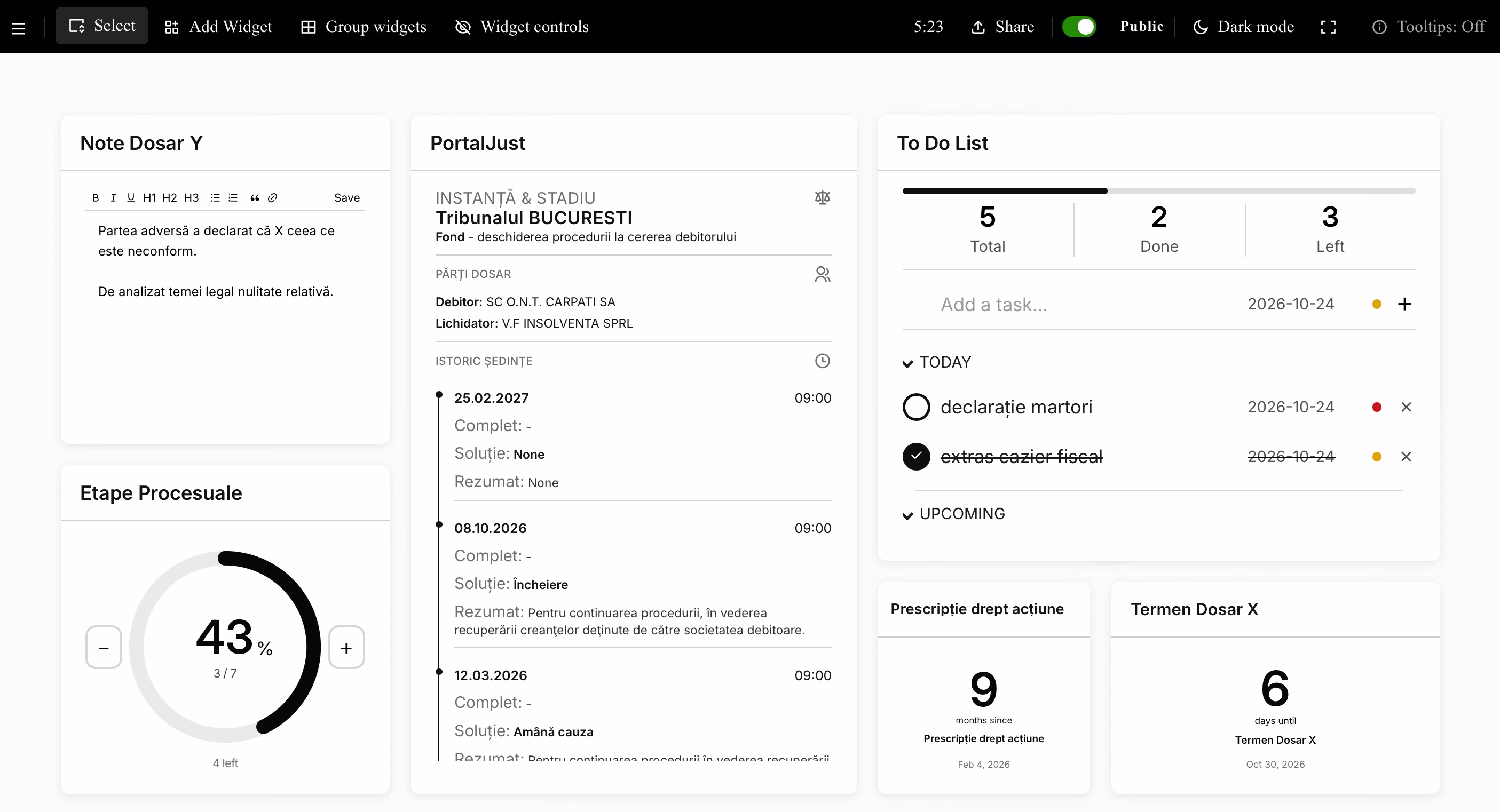Image resolution: width=1500 pixels, height=812 pixels.
Task: Click the hearing history clock icon
Action: 822,361
